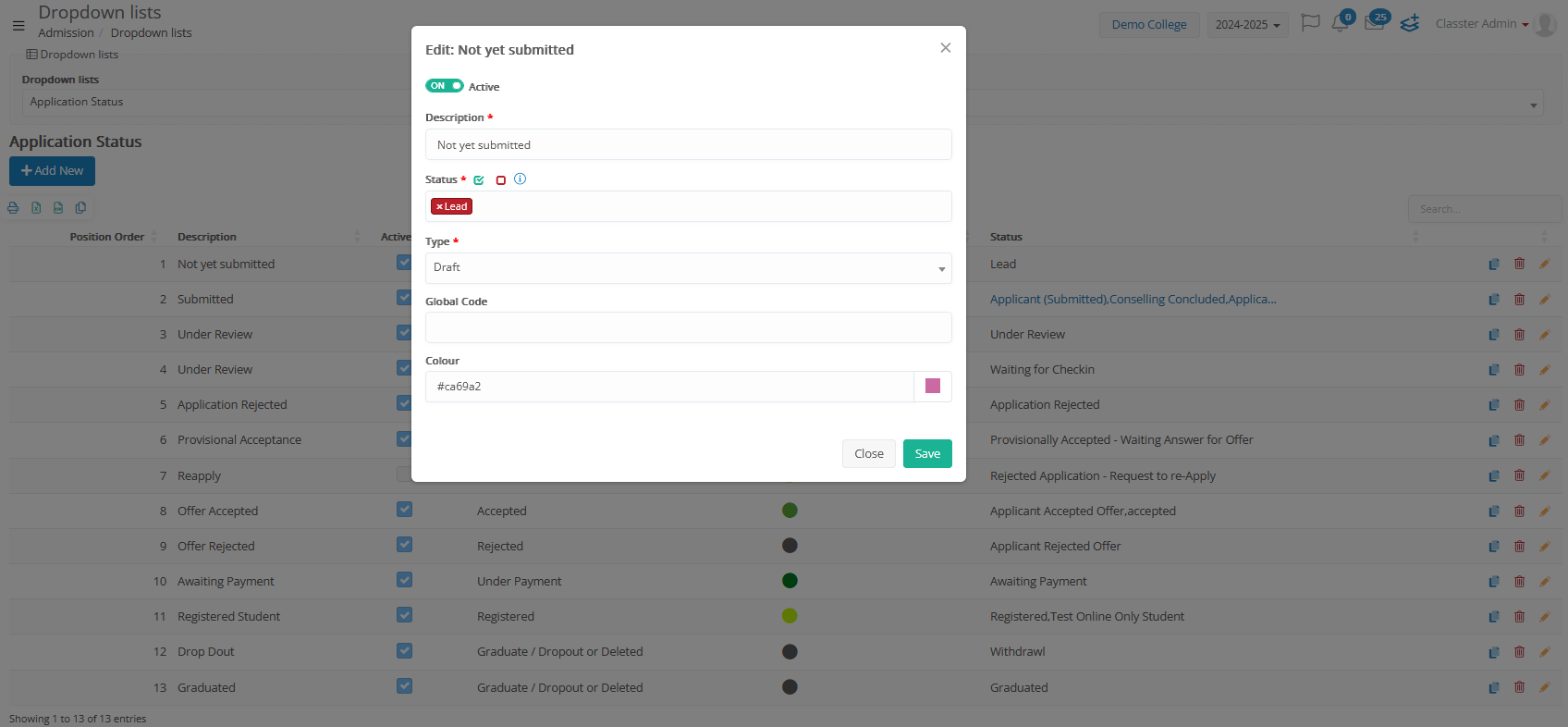Click the deselect-all statuses red square icon
1568x727 pixels.
501,180
